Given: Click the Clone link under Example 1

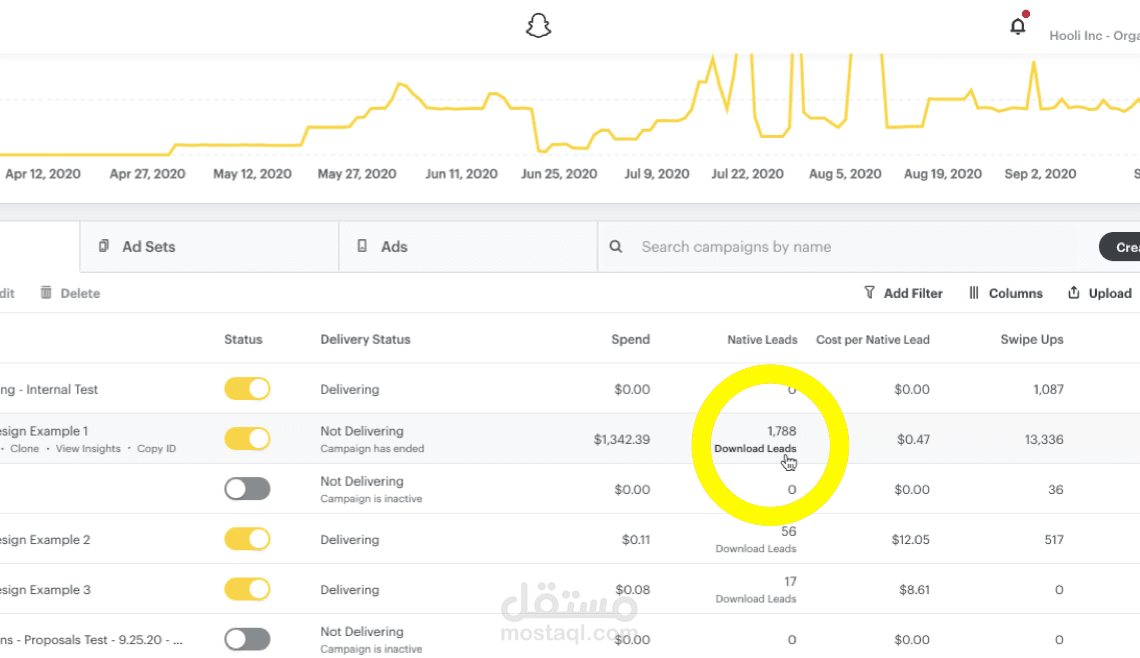Looking at the screenshot, I should tap(25, 449).
